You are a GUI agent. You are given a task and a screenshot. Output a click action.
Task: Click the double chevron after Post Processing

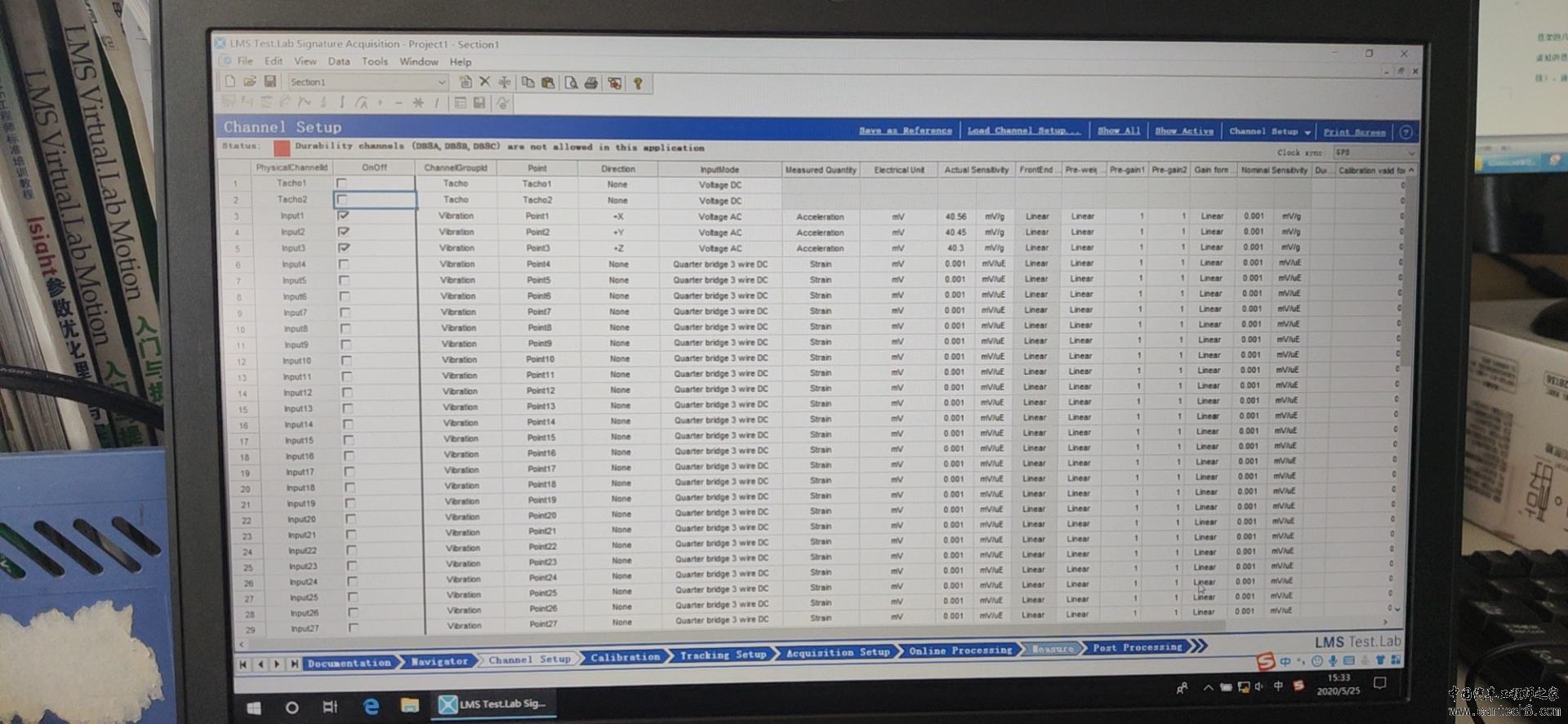(1198, 646)
